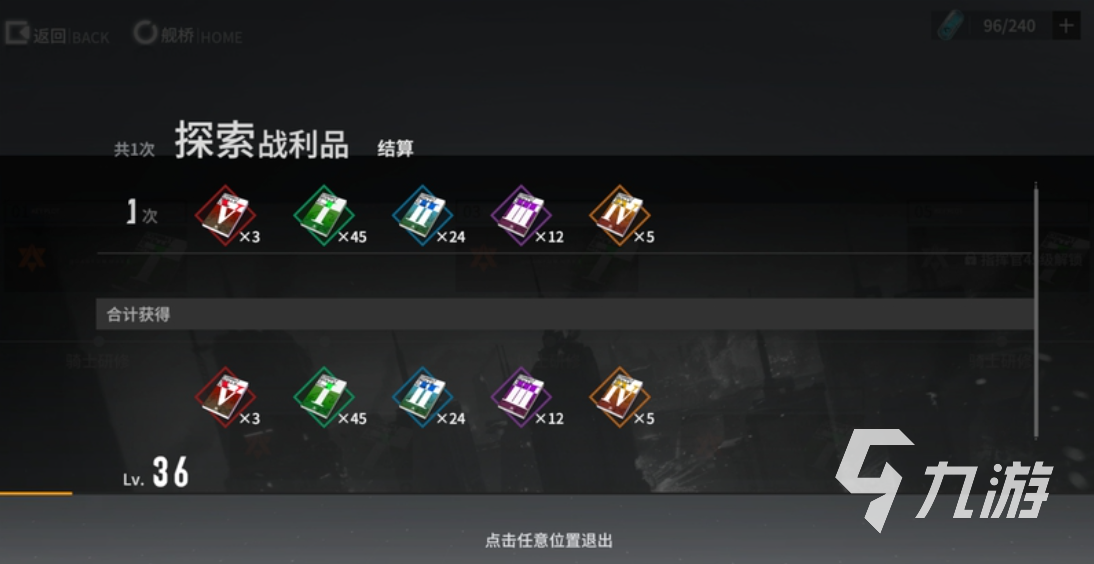The image size is (1094, 564).
Task: Return to 舰桥 HOME bridge
Action: (188, 34)
